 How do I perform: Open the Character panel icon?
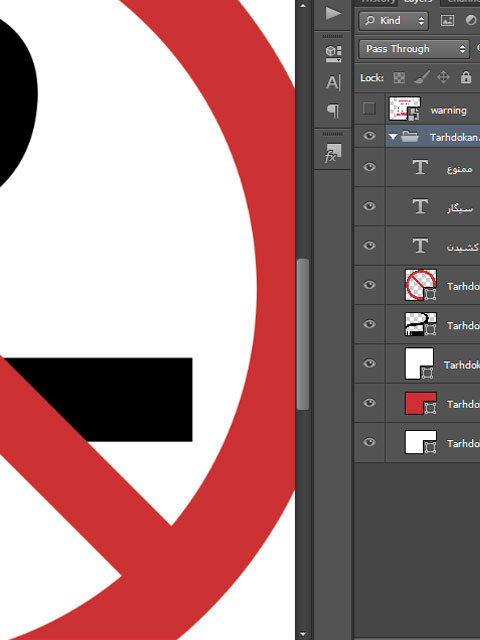pyautogui.click(x=333, y=83)
